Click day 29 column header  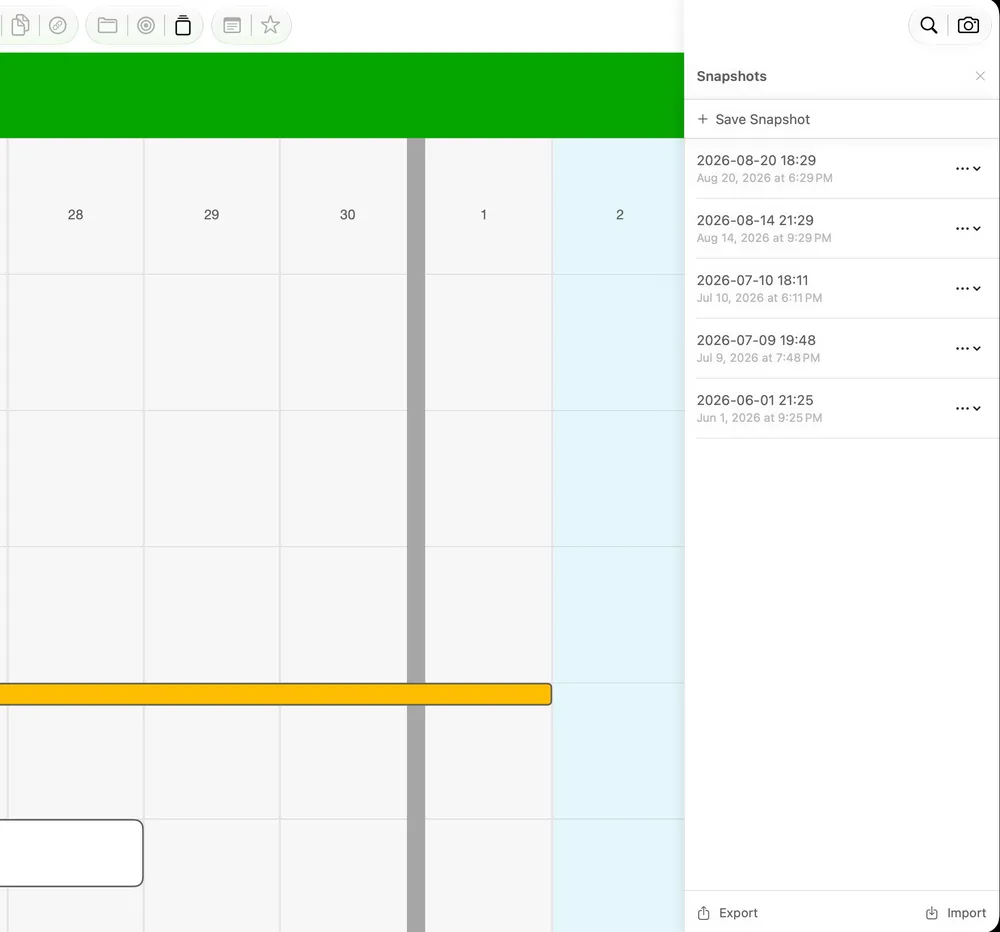pyautogui.click(x=211, y=215)
